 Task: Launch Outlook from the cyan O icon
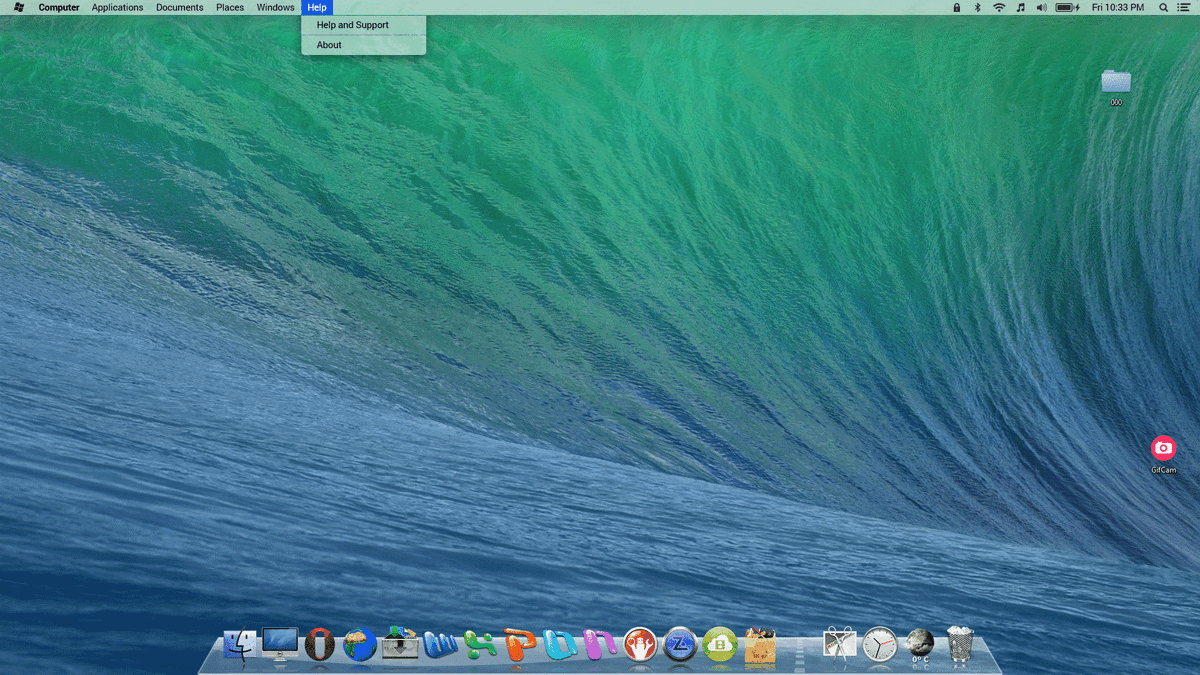560,645
